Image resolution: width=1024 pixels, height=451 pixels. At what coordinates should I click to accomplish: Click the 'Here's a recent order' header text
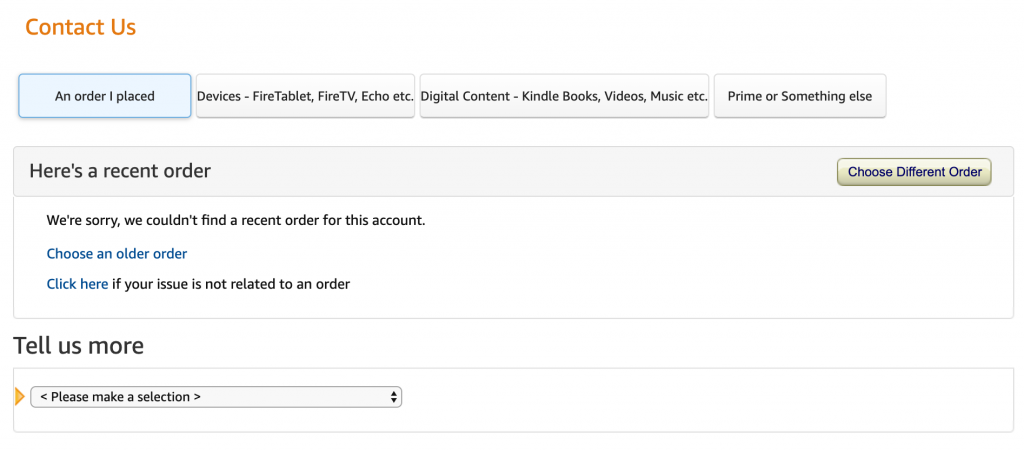coord(120,171)
